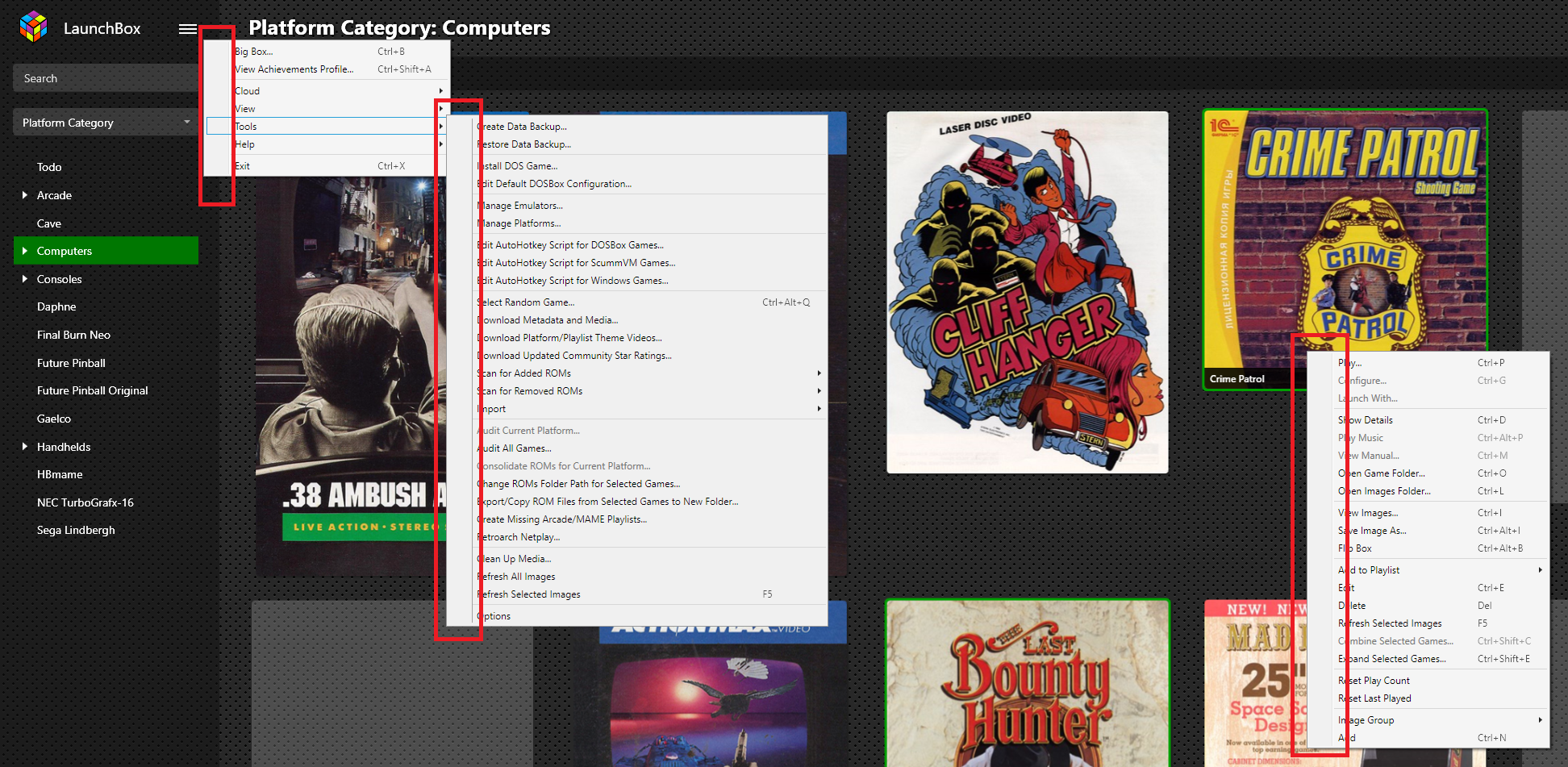Select Cave platform in sidebar
This screenshot has width=1568, height=767.
(x=49, y=223)
